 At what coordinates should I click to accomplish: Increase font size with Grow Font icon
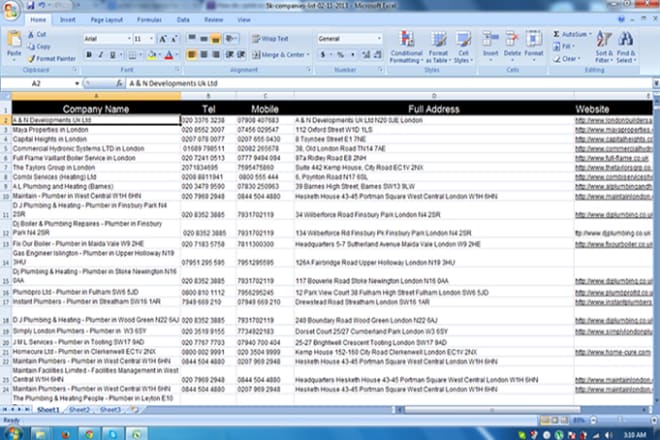click(163, 39)
